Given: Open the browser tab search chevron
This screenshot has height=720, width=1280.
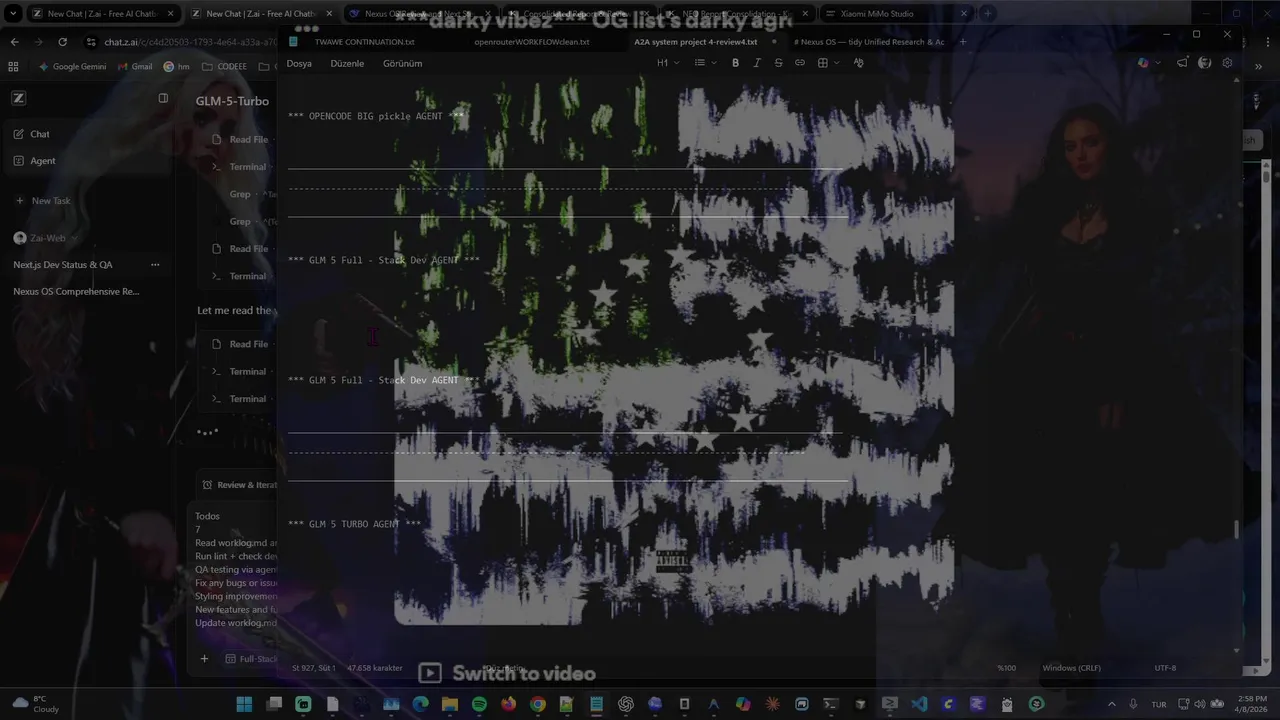Looking at the screenshot, I should point(13,14).
